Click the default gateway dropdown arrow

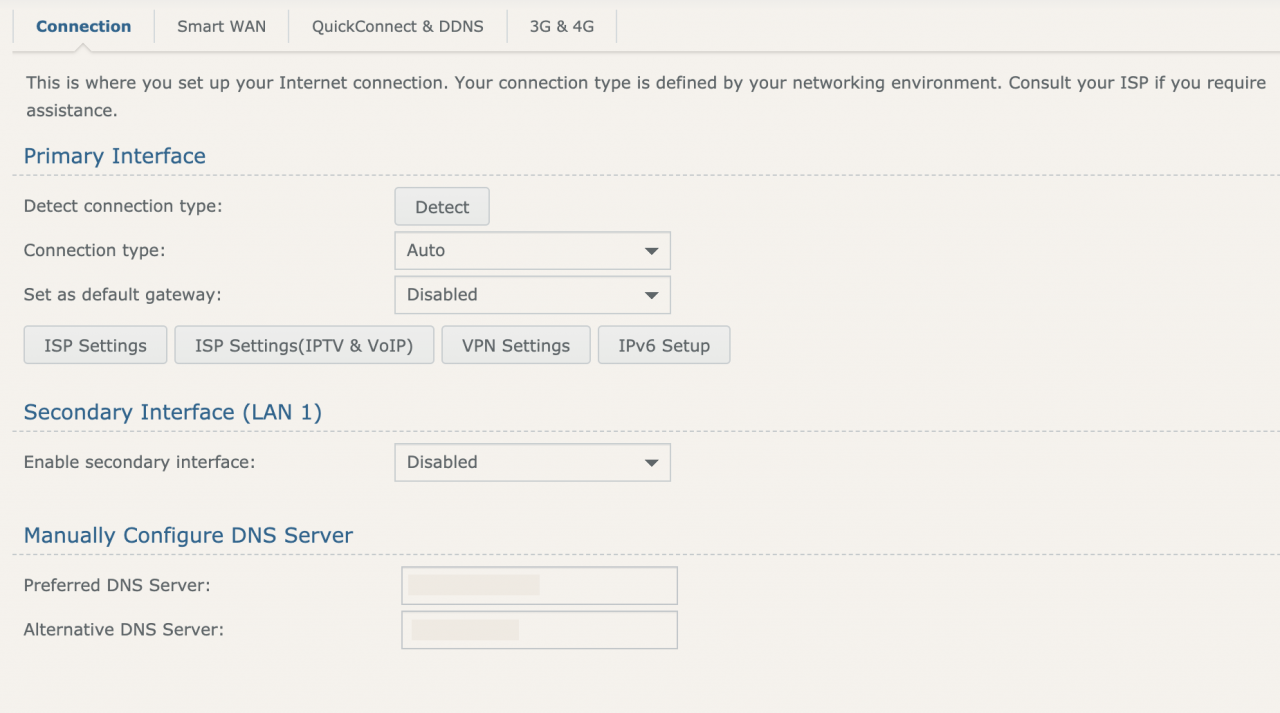pyautogui.click(x=652, y=294)
